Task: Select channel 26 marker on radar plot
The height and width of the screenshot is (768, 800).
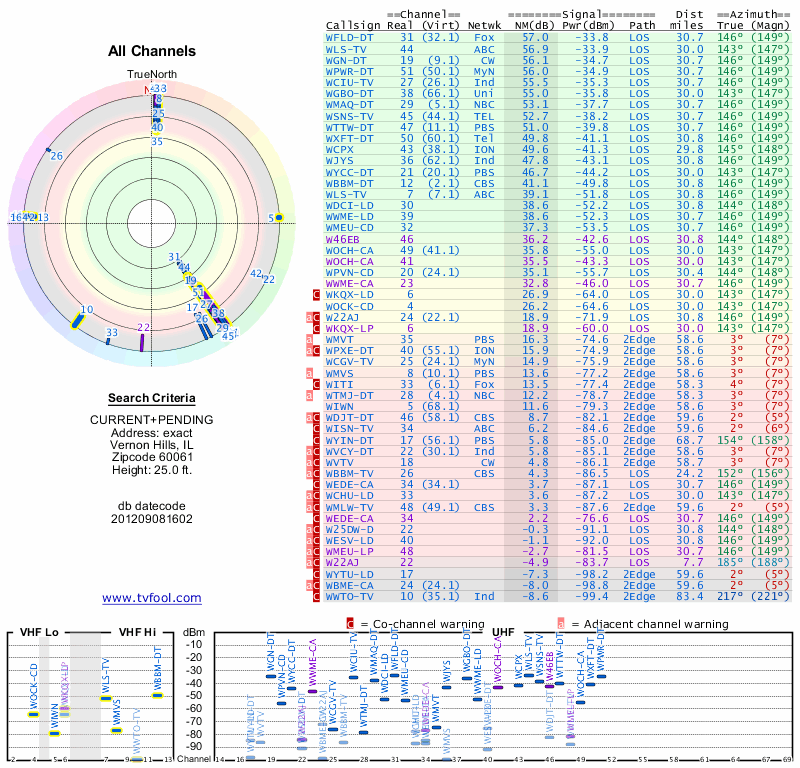Action: pos(48,151)
